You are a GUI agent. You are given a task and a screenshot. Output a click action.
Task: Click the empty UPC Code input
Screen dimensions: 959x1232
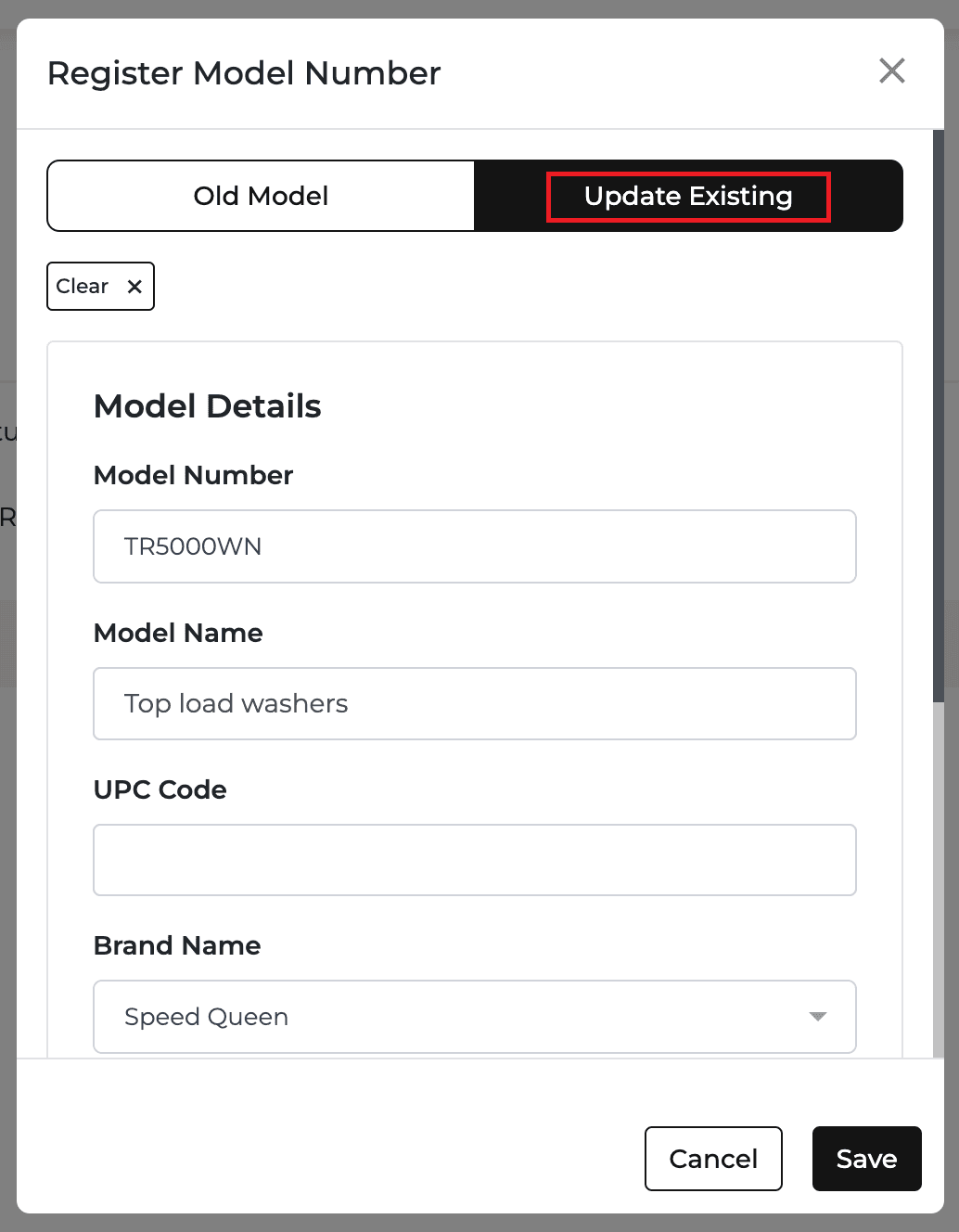475,860
